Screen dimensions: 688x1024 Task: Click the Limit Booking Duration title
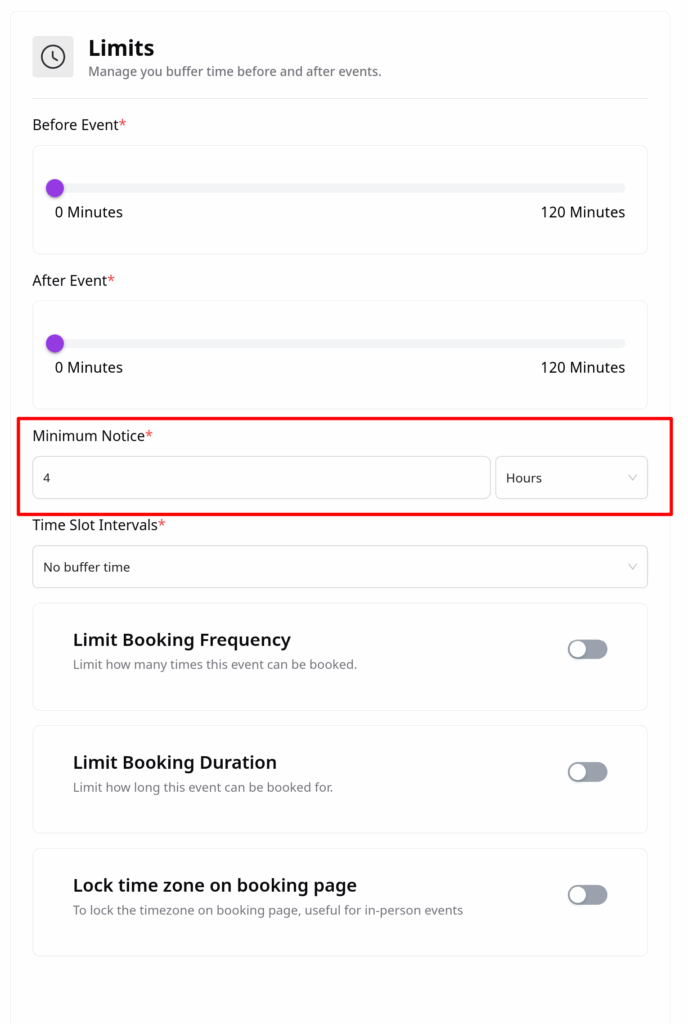(x=174, y=763)
